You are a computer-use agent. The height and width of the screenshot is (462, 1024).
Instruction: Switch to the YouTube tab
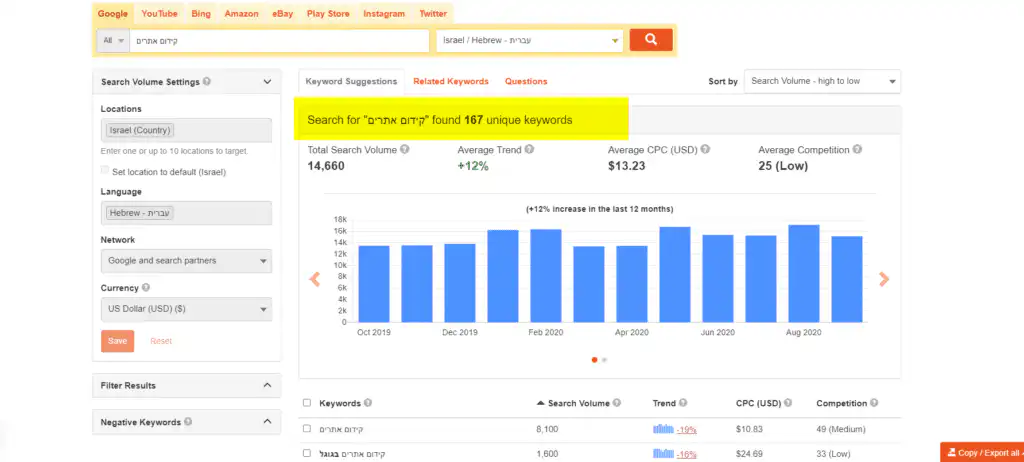159,14
